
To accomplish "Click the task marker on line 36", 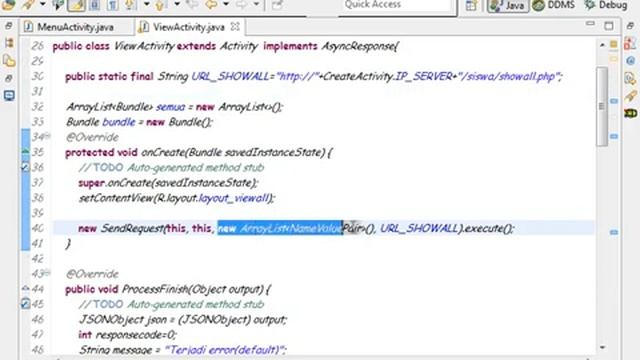I will [x=25, y=167].
